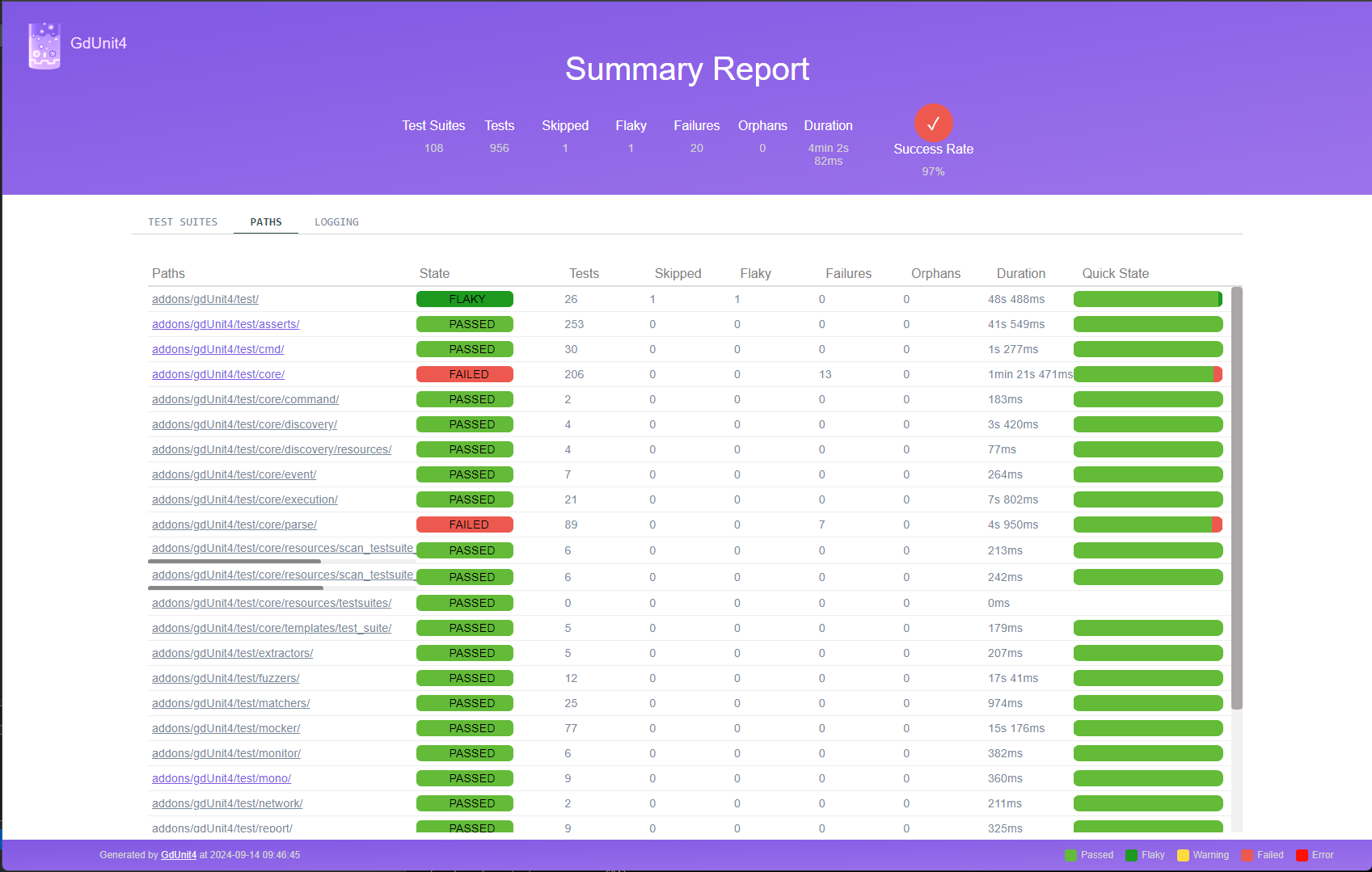Open the addons/gdUnit4/test/monitor/ link

click(x=226, y=753)
